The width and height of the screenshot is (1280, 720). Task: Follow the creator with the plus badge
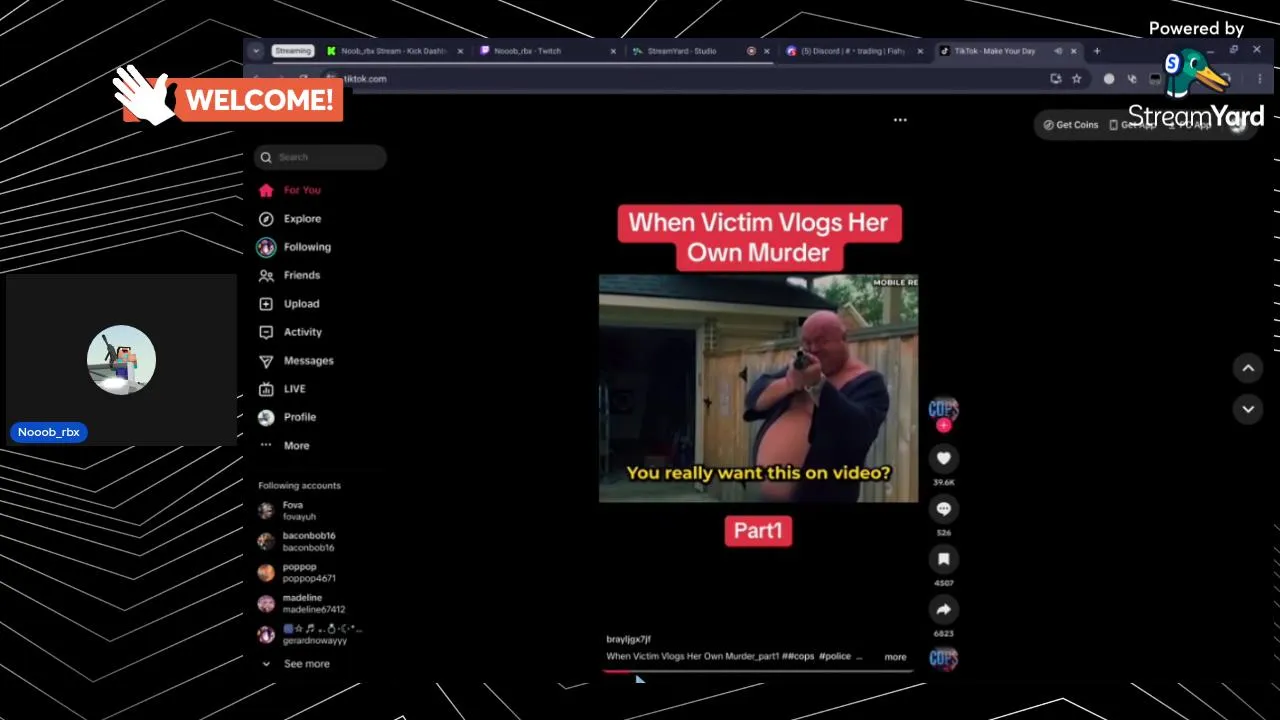[x=943, y=426]
